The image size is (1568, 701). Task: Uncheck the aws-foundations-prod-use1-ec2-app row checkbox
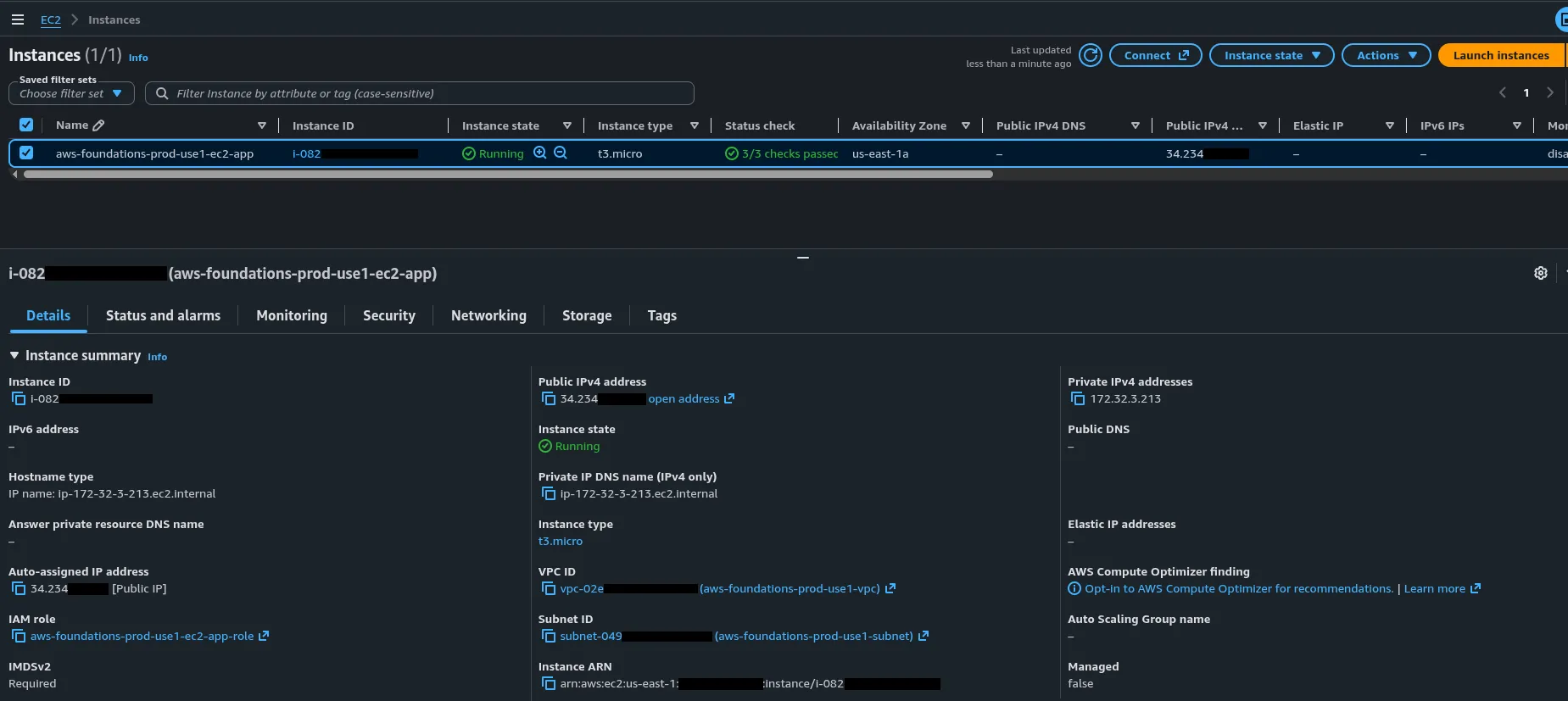[x=26, y=153]
